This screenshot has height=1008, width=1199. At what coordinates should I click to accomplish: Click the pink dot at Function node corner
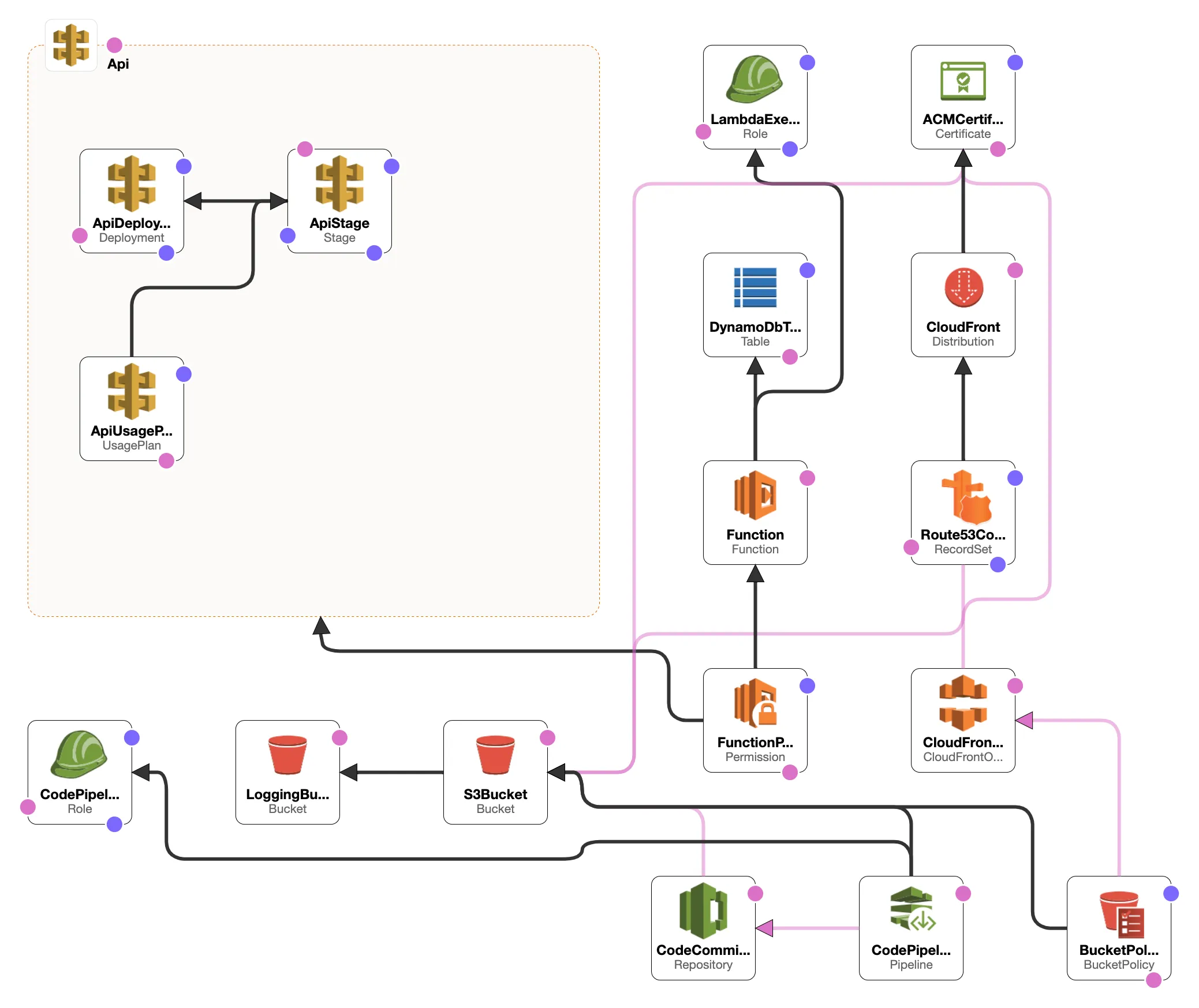[x=807, y=478]
